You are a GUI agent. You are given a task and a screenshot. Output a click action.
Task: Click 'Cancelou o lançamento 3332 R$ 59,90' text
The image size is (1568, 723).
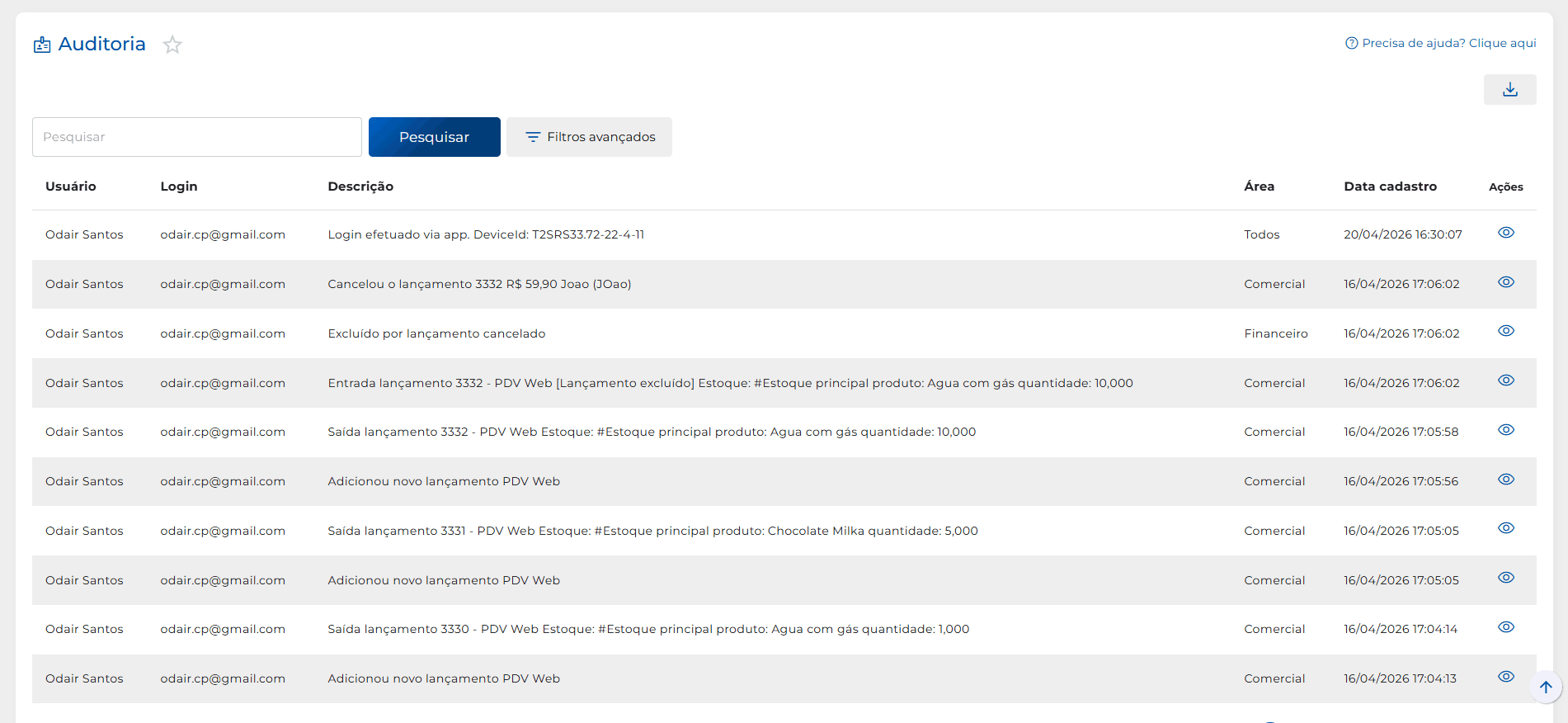pyautogui.click(x=479, y=284)
